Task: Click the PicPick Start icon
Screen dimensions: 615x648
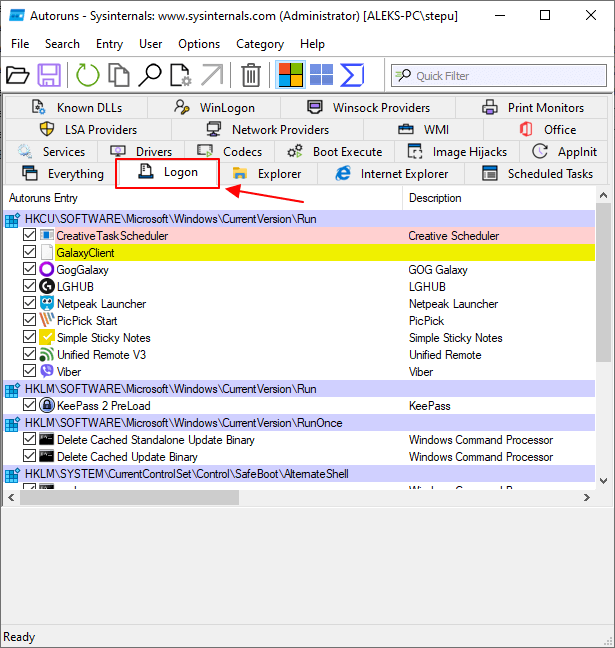Action: coord(47,320)
